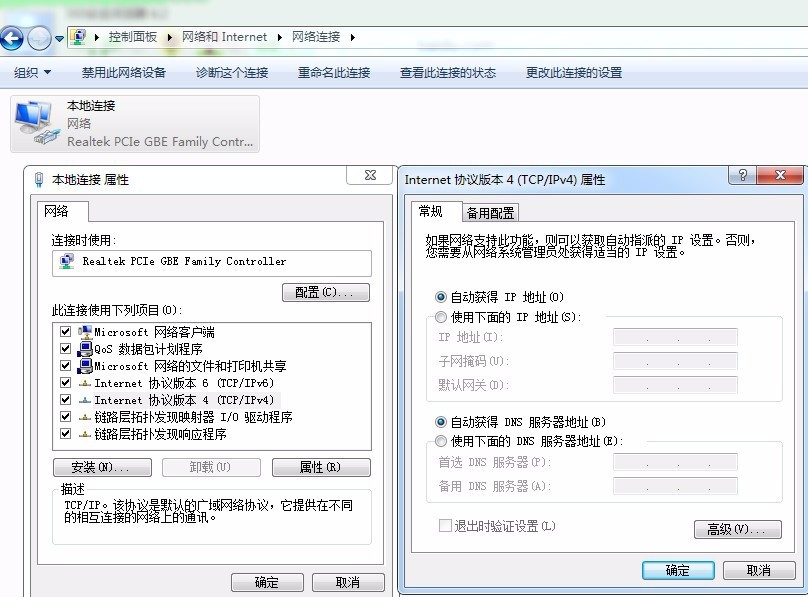Cancel the 本地连接 属性 dialog
This screenshot has width=808, height=597.
[x=348, y=582]
